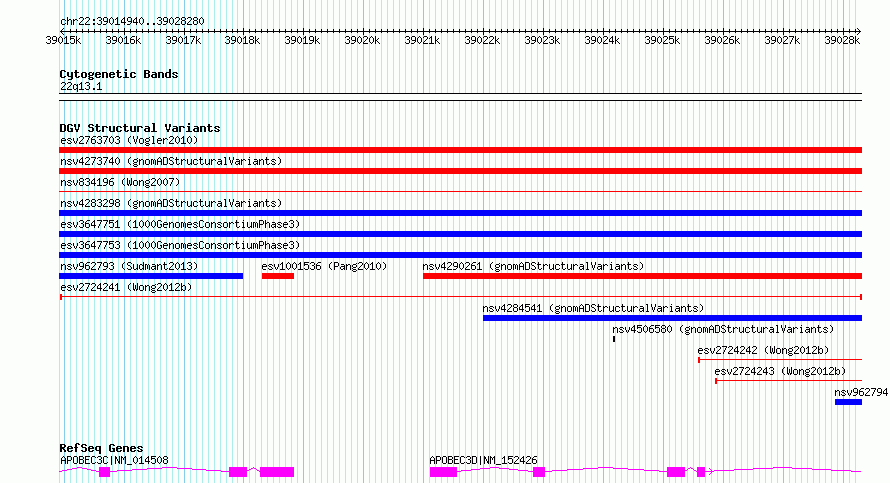
Task: Click the APOBEC3D|NM_152426 gene label
Action: [x=483, y=460]
